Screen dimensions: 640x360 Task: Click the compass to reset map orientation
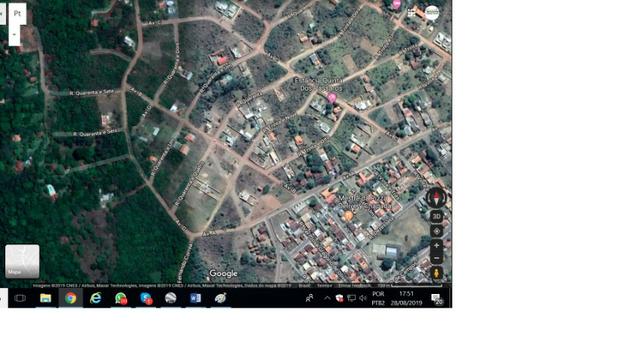tap(436, 198)
